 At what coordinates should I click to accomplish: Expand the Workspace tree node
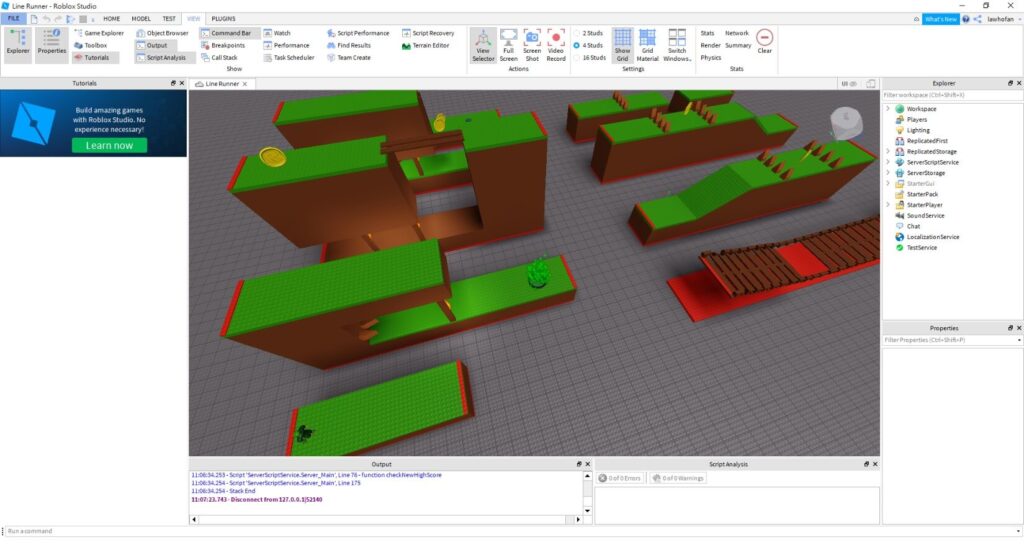point(888,108)
